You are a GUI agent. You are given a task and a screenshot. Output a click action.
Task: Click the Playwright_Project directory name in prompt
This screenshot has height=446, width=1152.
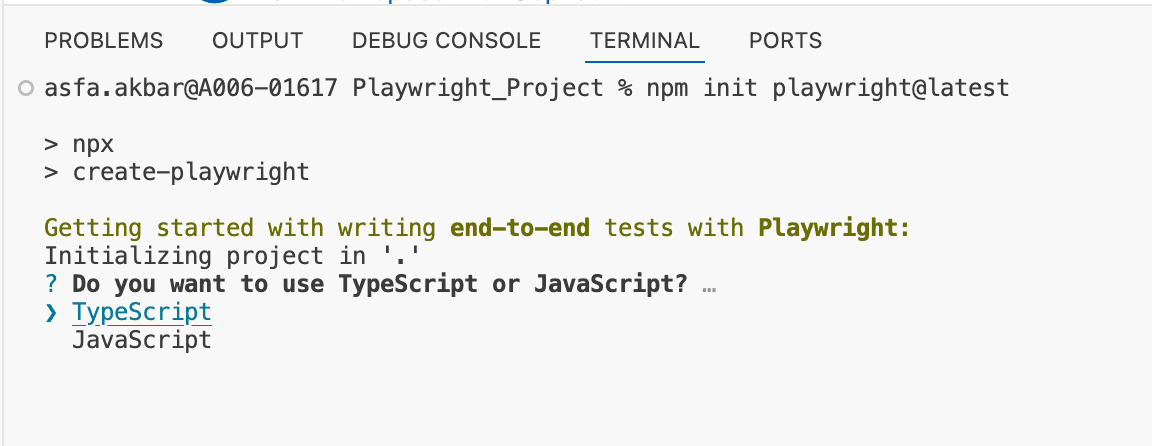478,88
